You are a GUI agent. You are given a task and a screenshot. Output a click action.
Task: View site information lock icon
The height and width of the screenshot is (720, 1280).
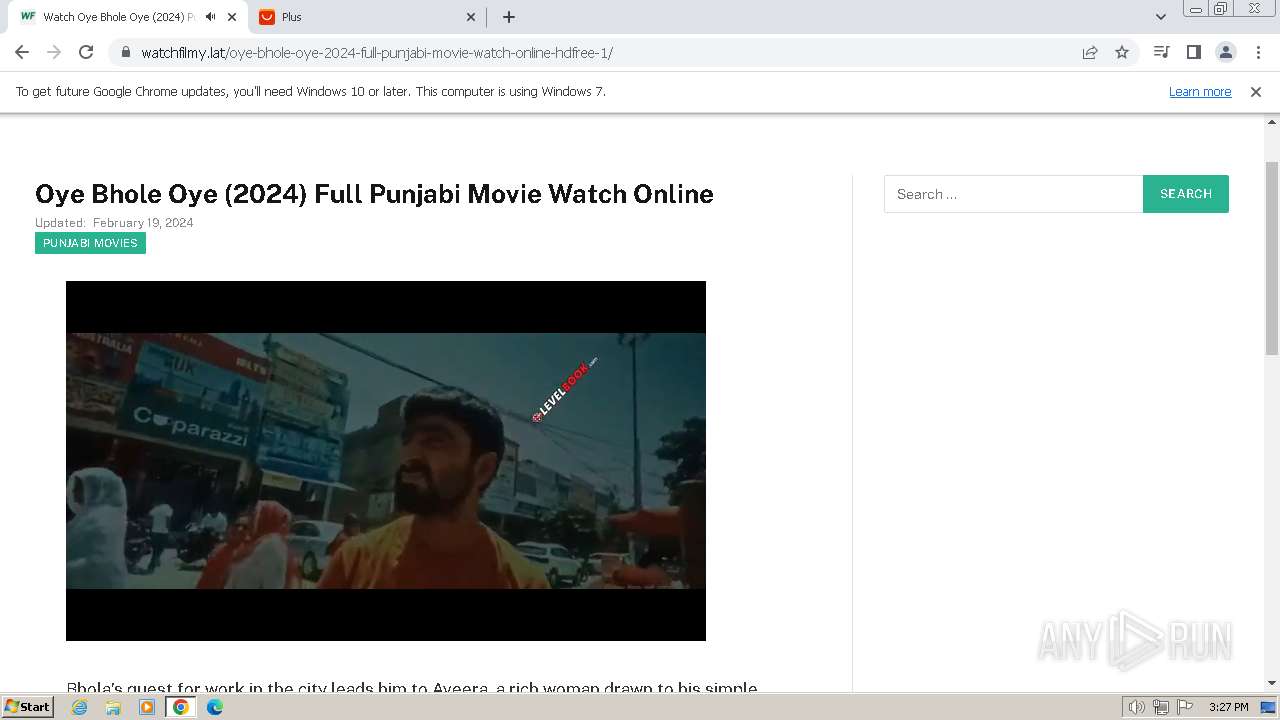click(126, 52)
